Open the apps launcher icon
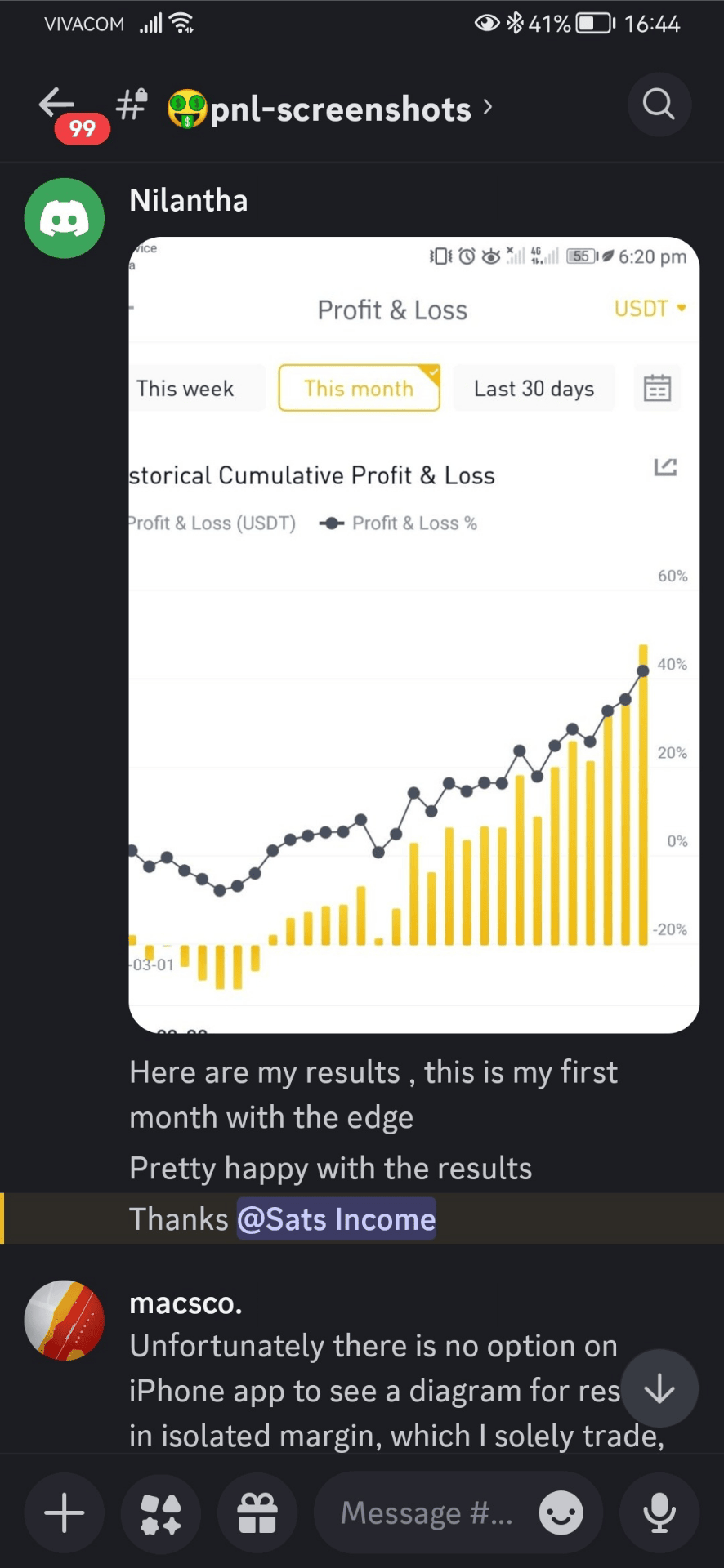 (x=161, y=1513)
